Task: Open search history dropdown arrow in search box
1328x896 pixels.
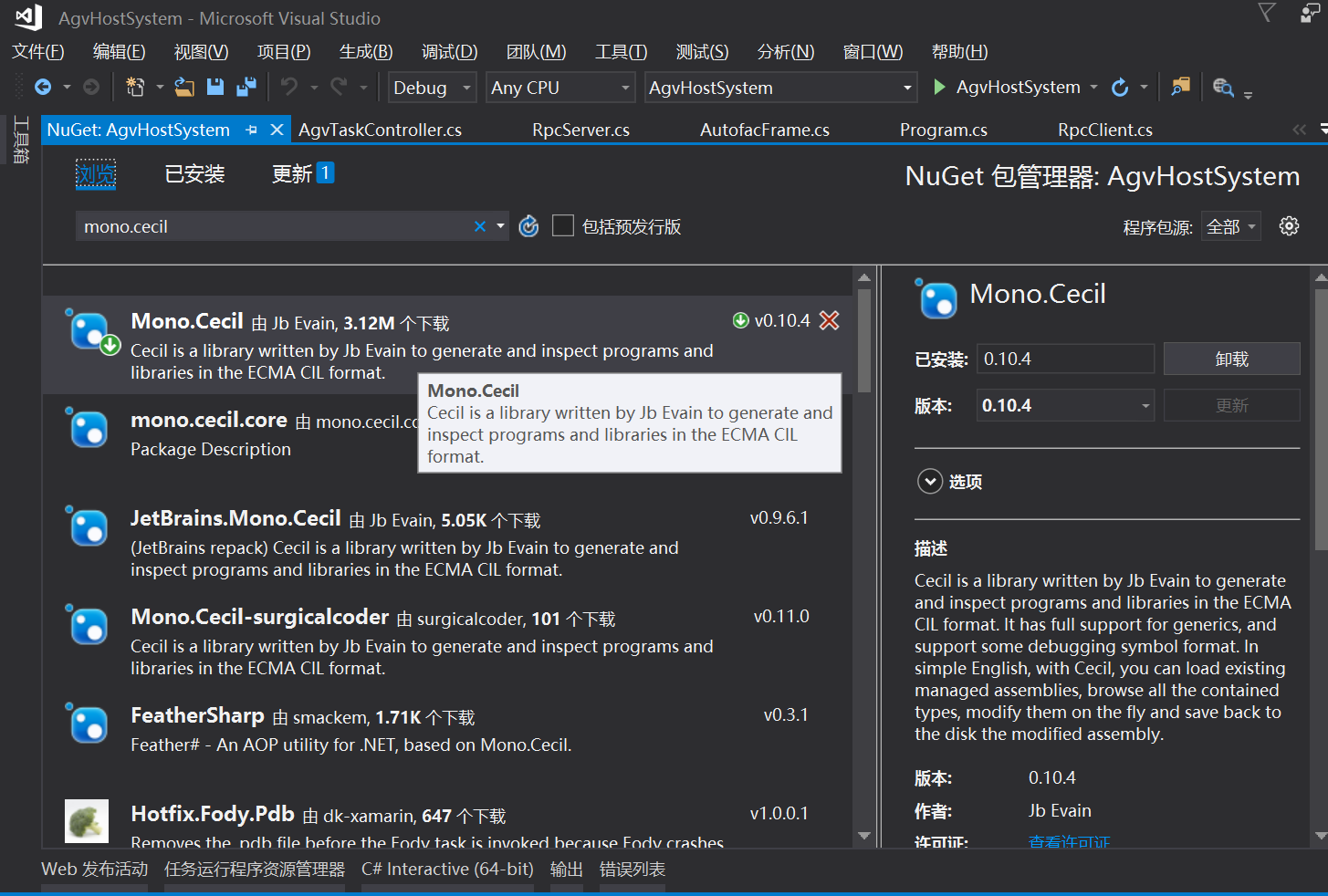Action: (501, 226)
